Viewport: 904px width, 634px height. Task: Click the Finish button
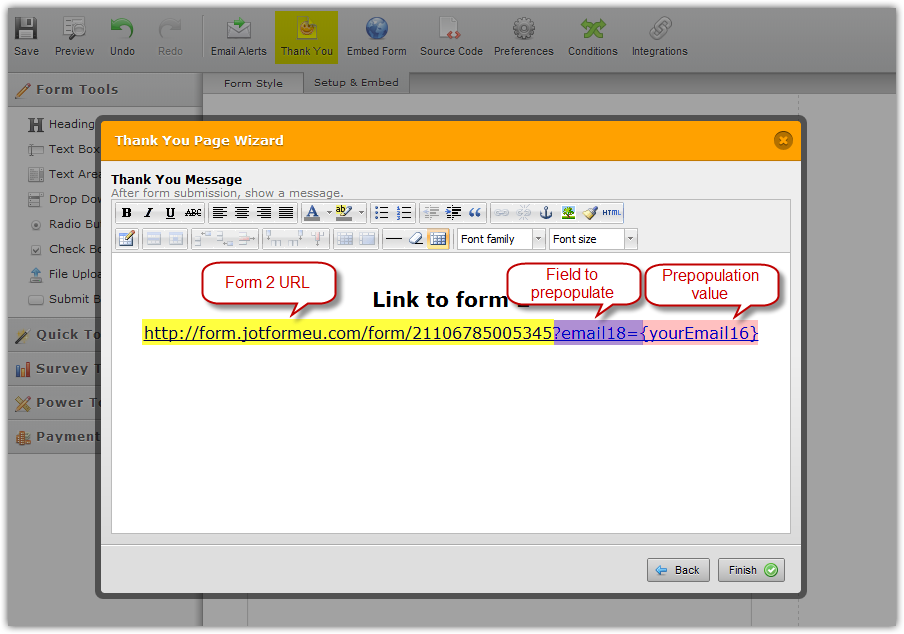pyautogui.click(x=751, y=570)
